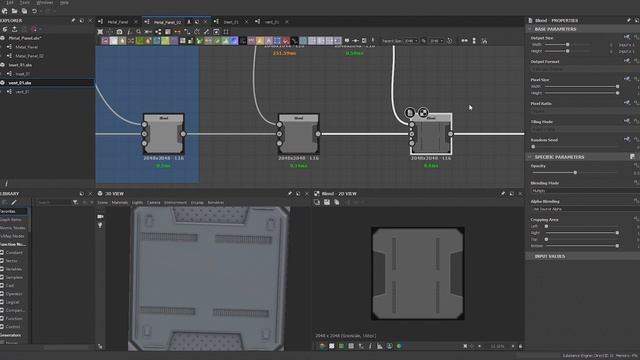Select Metal_Panel_02 graph in Explorer
Image resolution: width=640 pixels, height=360 pixels.
pos(29,56)
